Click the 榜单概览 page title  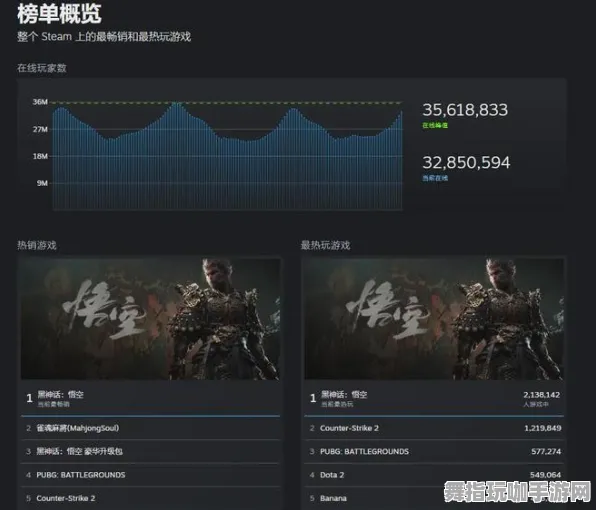click(x=59, y=14)
